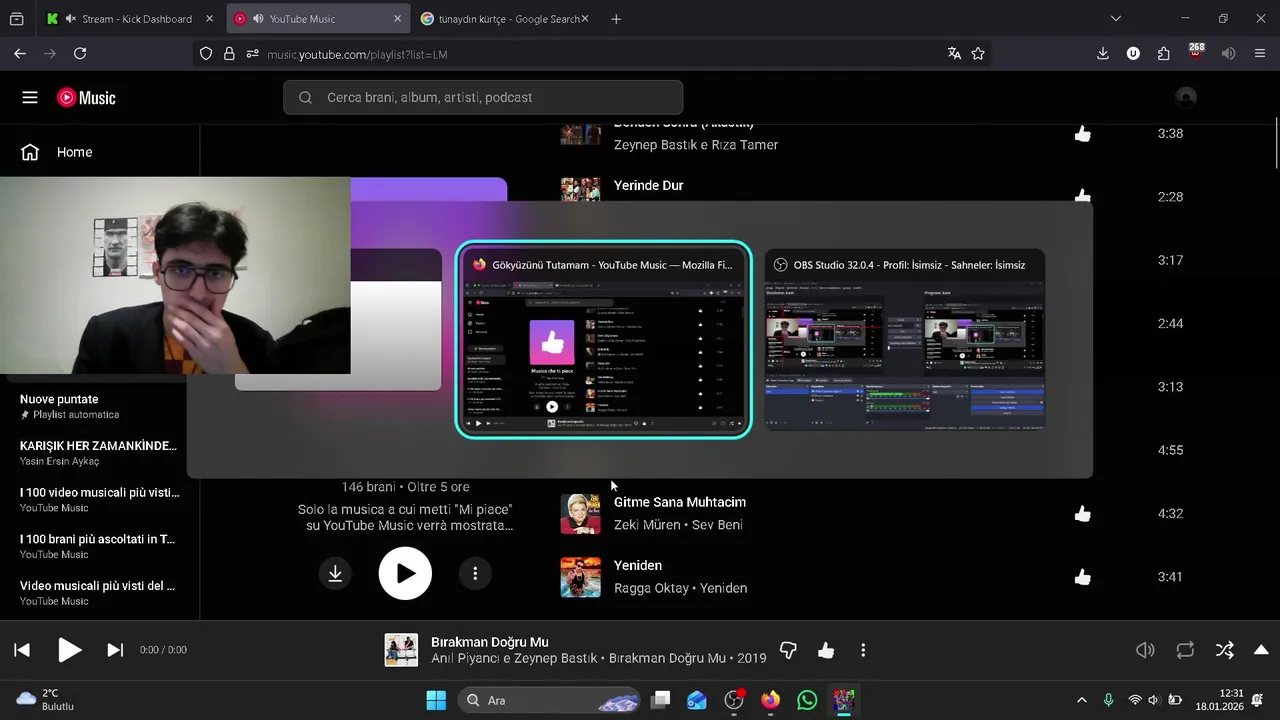Open the translate page icon in address bar
This screenshot has height=720, width=1280.
click(954, 54)
